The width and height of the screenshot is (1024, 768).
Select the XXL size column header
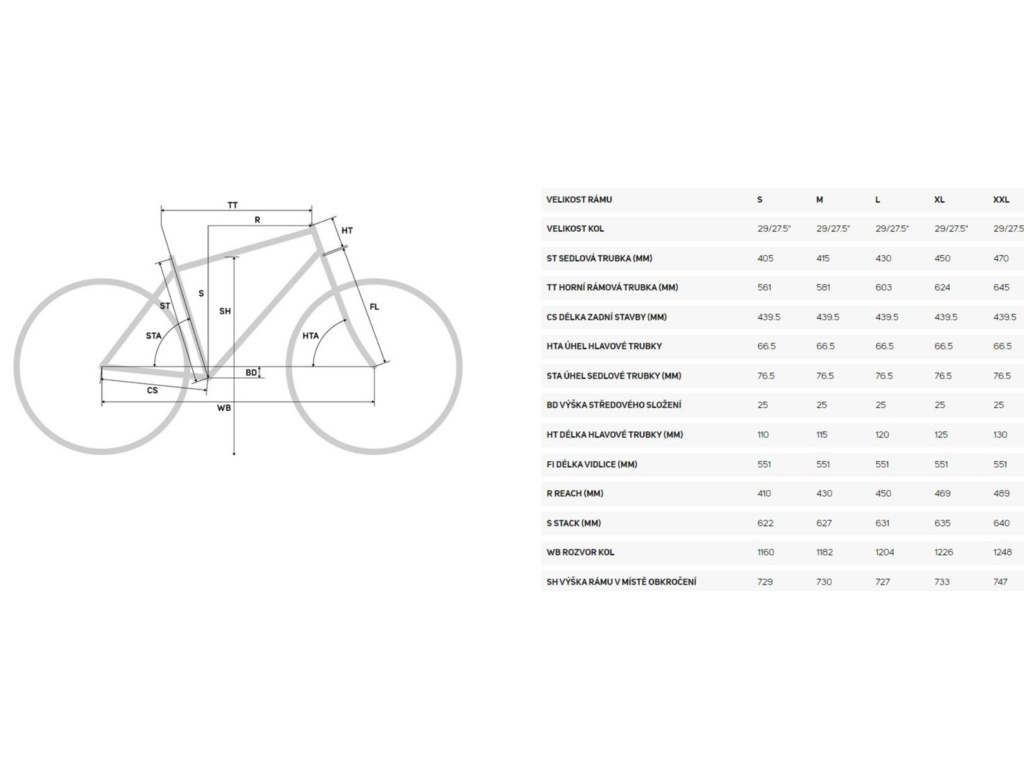tap(1001, 200)
